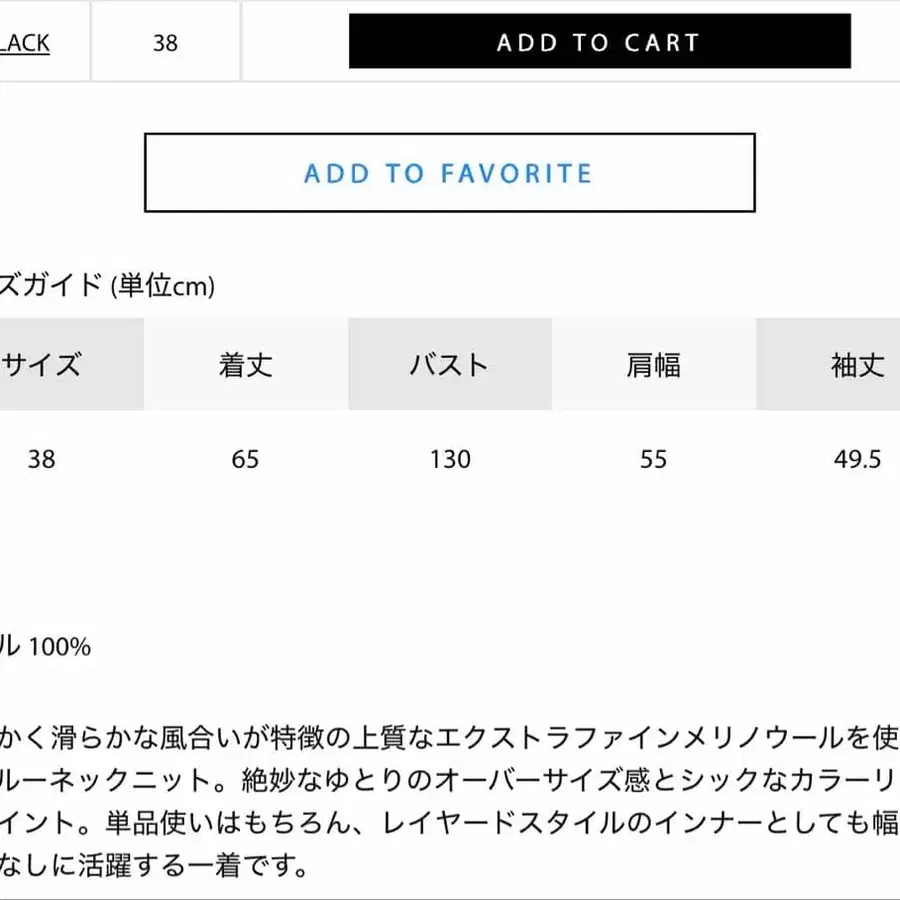
Task: Choose size 38 in the cart row
Action: [165, 44]
